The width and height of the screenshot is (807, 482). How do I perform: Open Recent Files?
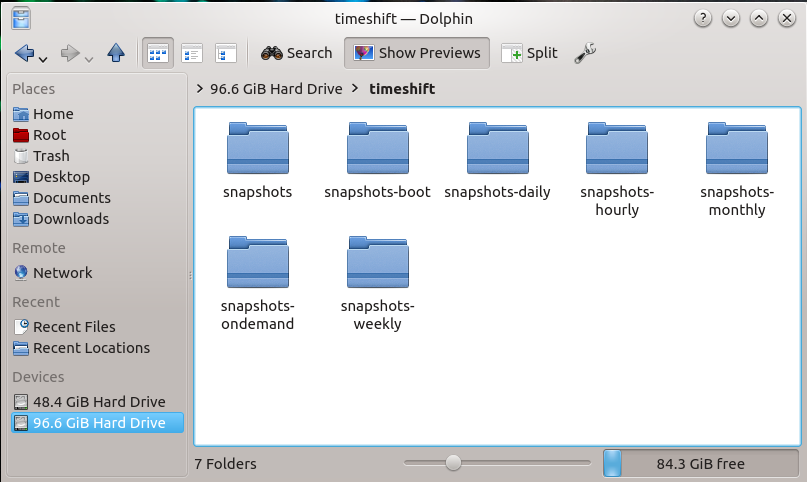coord(97,327)
